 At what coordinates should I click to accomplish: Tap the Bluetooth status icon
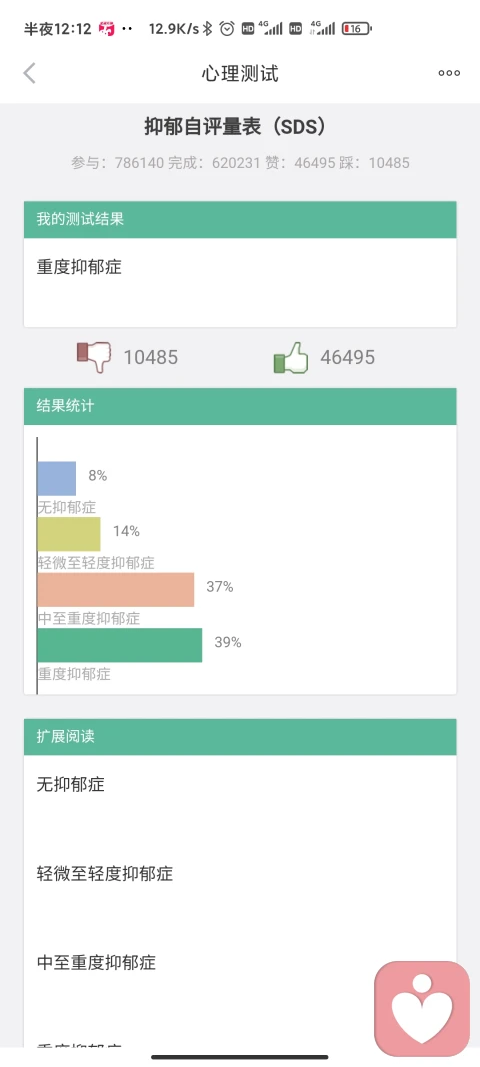pos(208,29)
